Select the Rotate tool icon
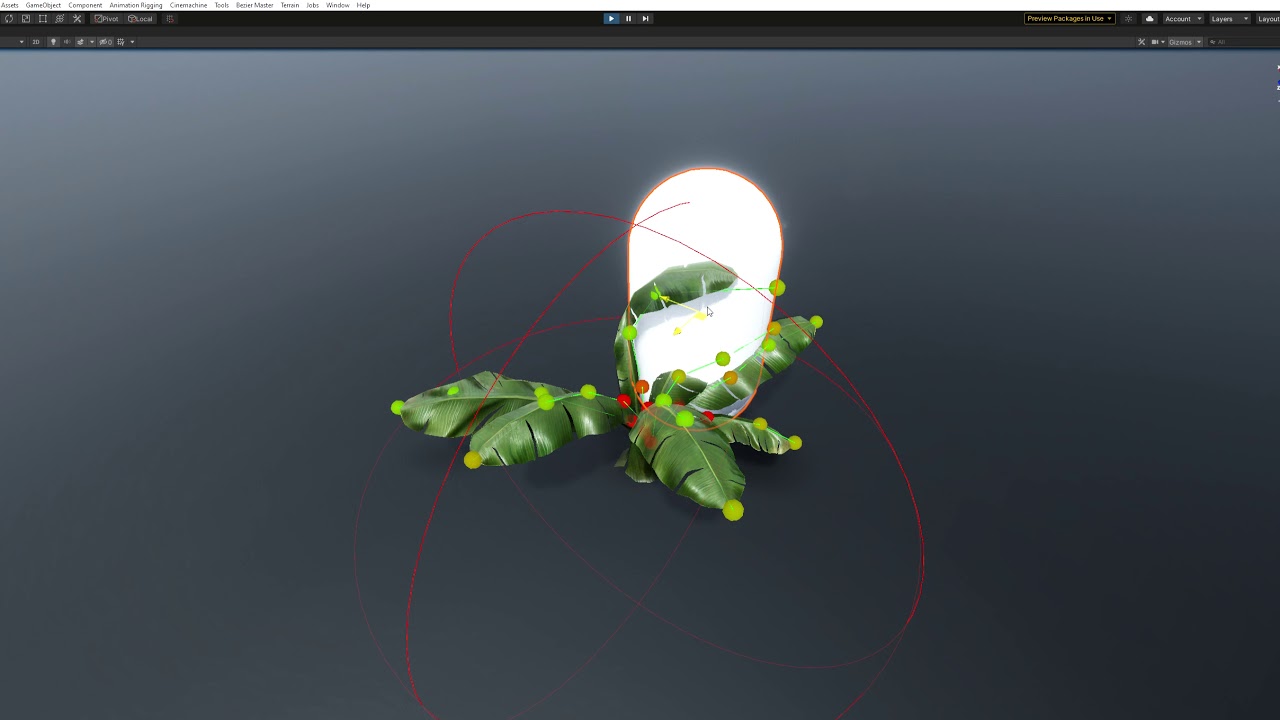Screen dimensions: 1280x720 click(9, 19)
